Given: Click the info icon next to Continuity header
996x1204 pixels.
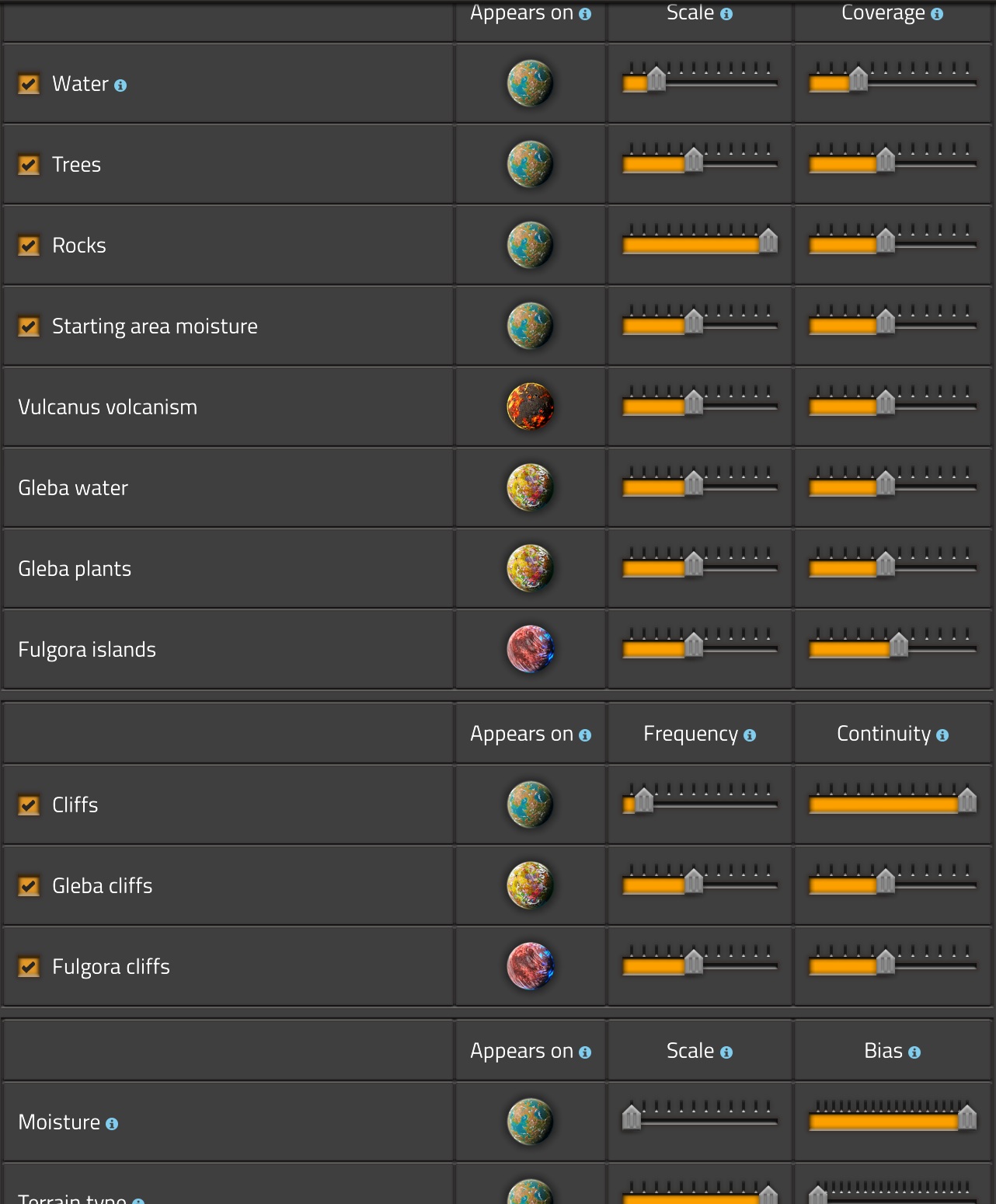Looking at the screenshot, I should click(x=942, y=735).
